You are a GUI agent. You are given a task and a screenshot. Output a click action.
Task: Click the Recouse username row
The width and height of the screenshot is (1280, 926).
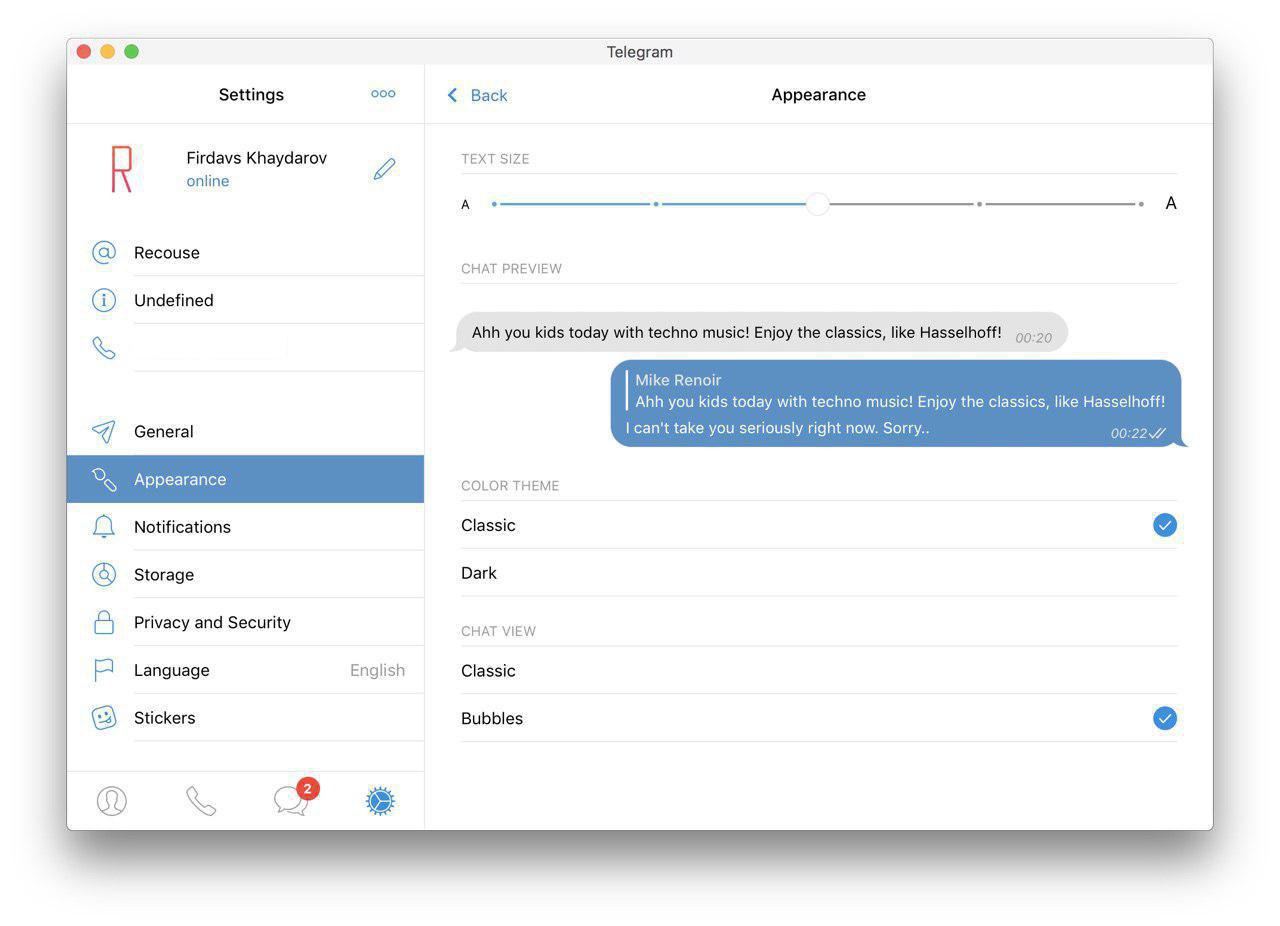point(245,252)
